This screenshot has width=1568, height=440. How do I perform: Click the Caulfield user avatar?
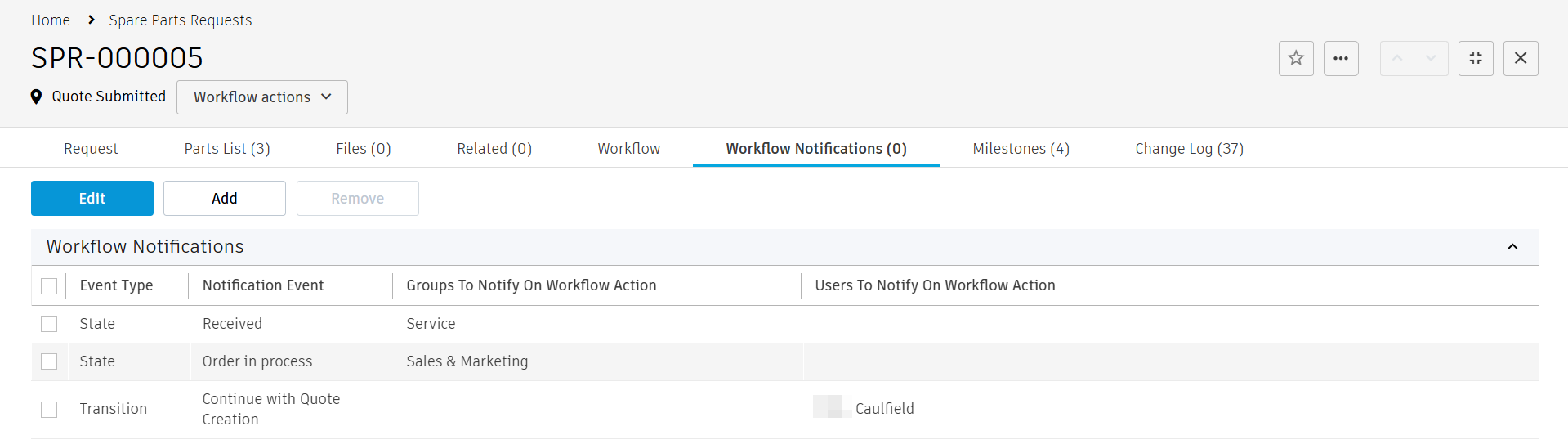point(829,407)
